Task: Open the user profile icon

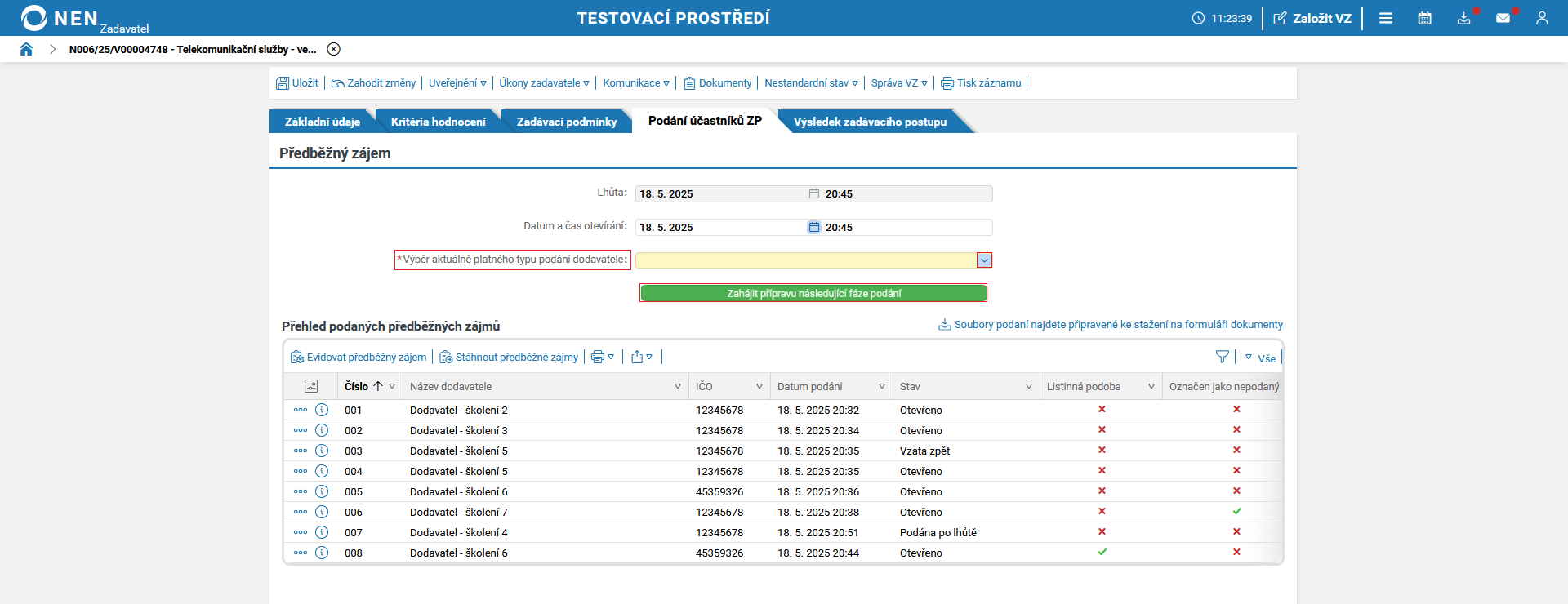Action: (x=1542, y=18)
